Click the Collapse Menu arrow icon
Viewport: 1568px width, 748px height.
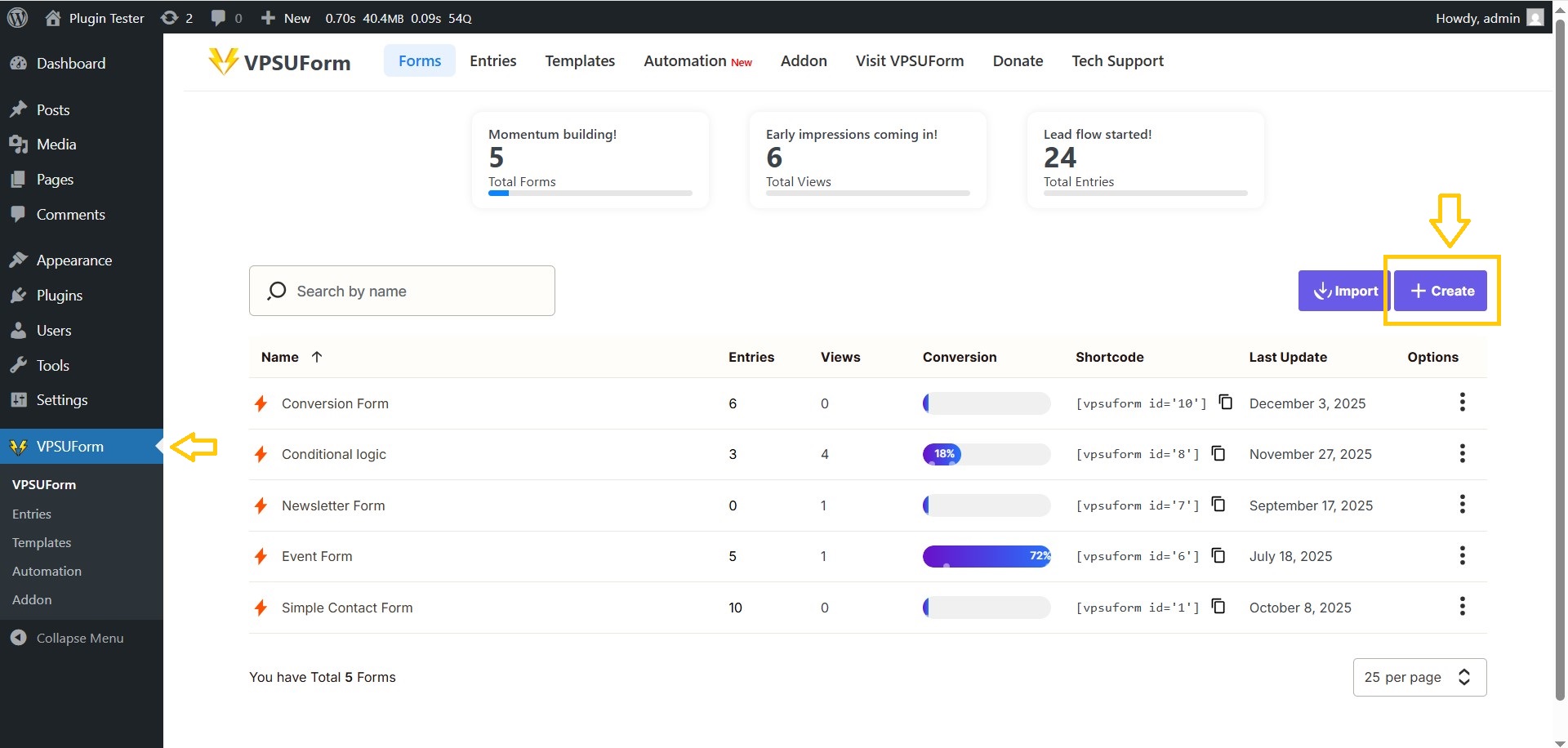coord(18,638)
